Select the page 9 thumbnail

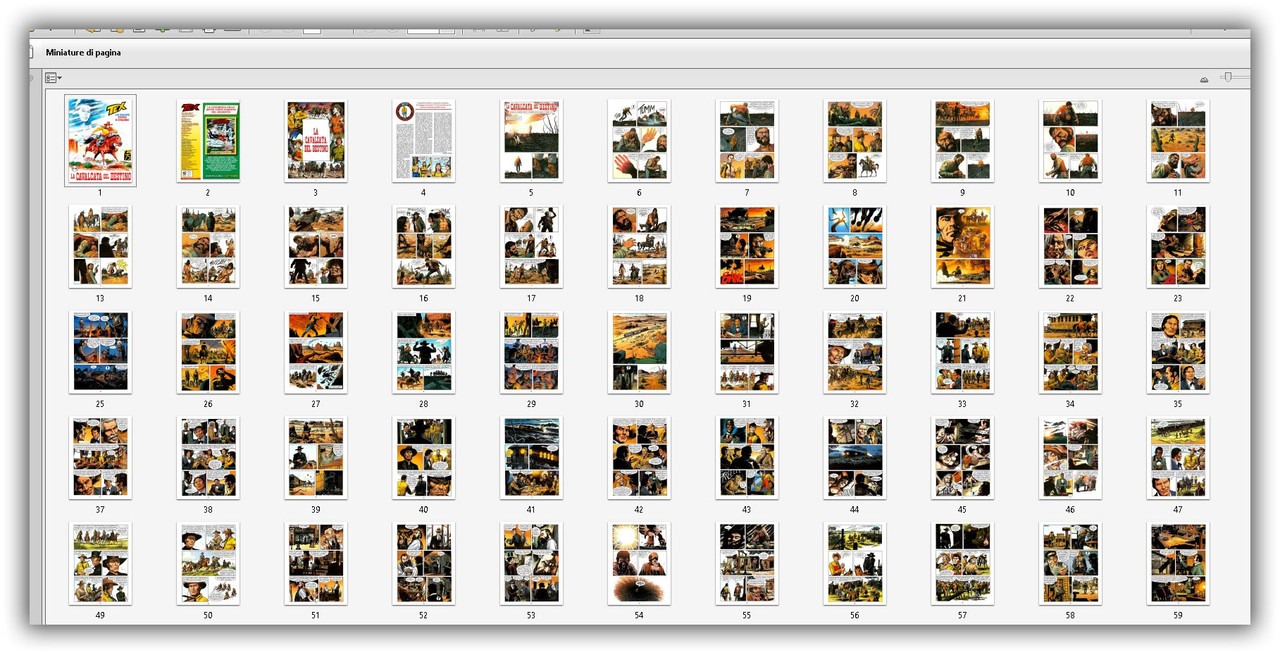(x=962, y=140)
